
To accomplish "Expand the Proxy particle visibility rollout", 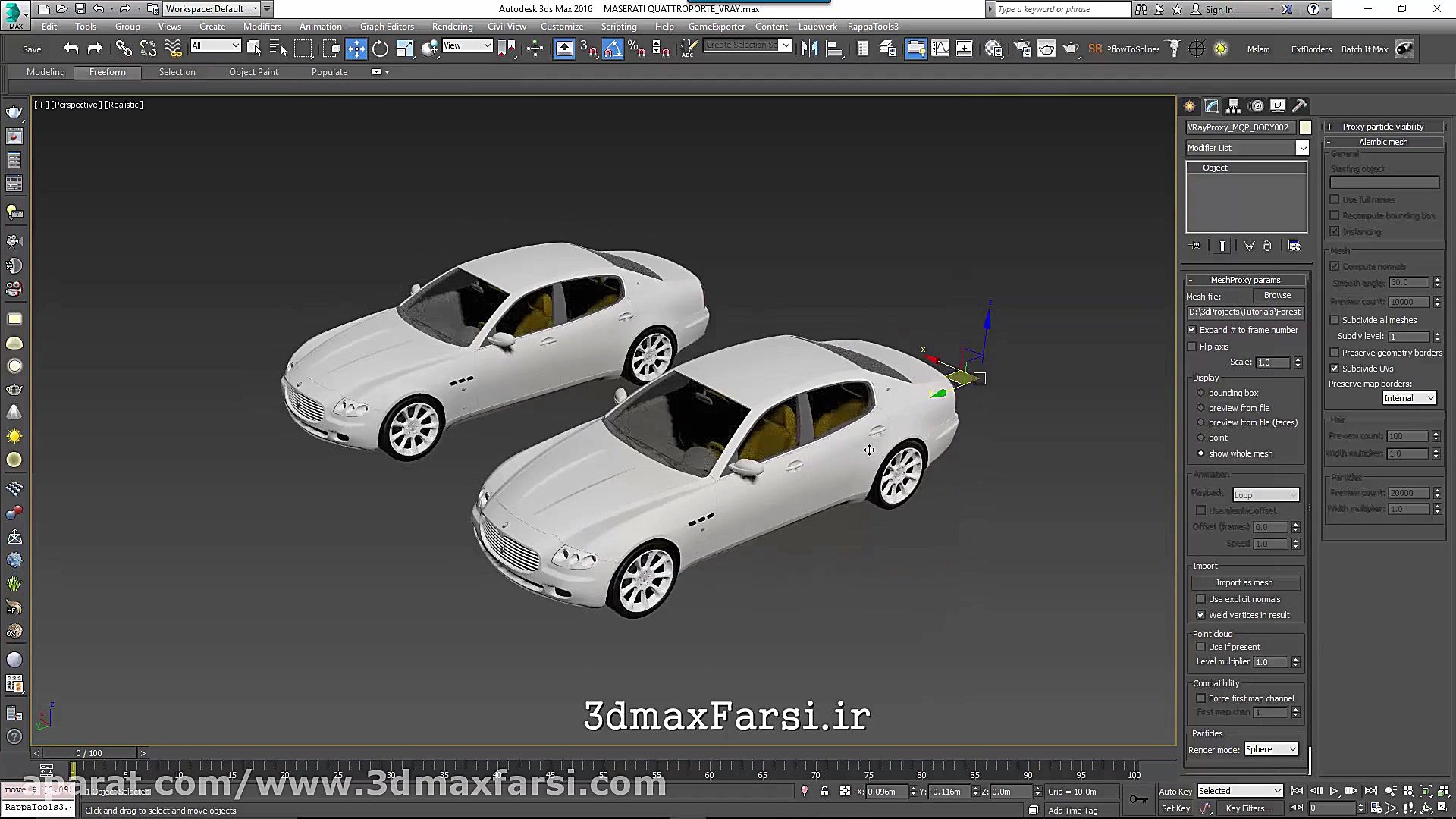I will click(x=1383, y=127).
